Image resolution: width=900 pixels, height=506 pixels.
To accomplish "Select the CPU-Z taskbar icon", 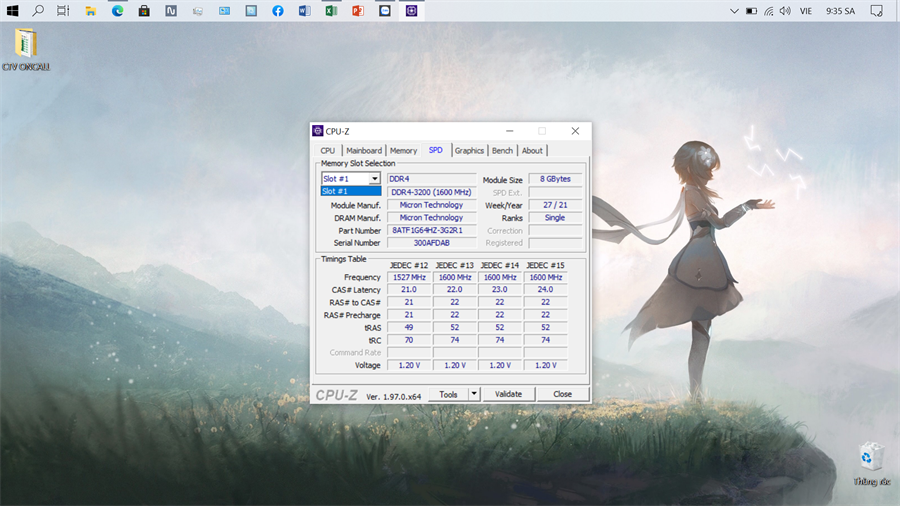I will pos(412,11).
